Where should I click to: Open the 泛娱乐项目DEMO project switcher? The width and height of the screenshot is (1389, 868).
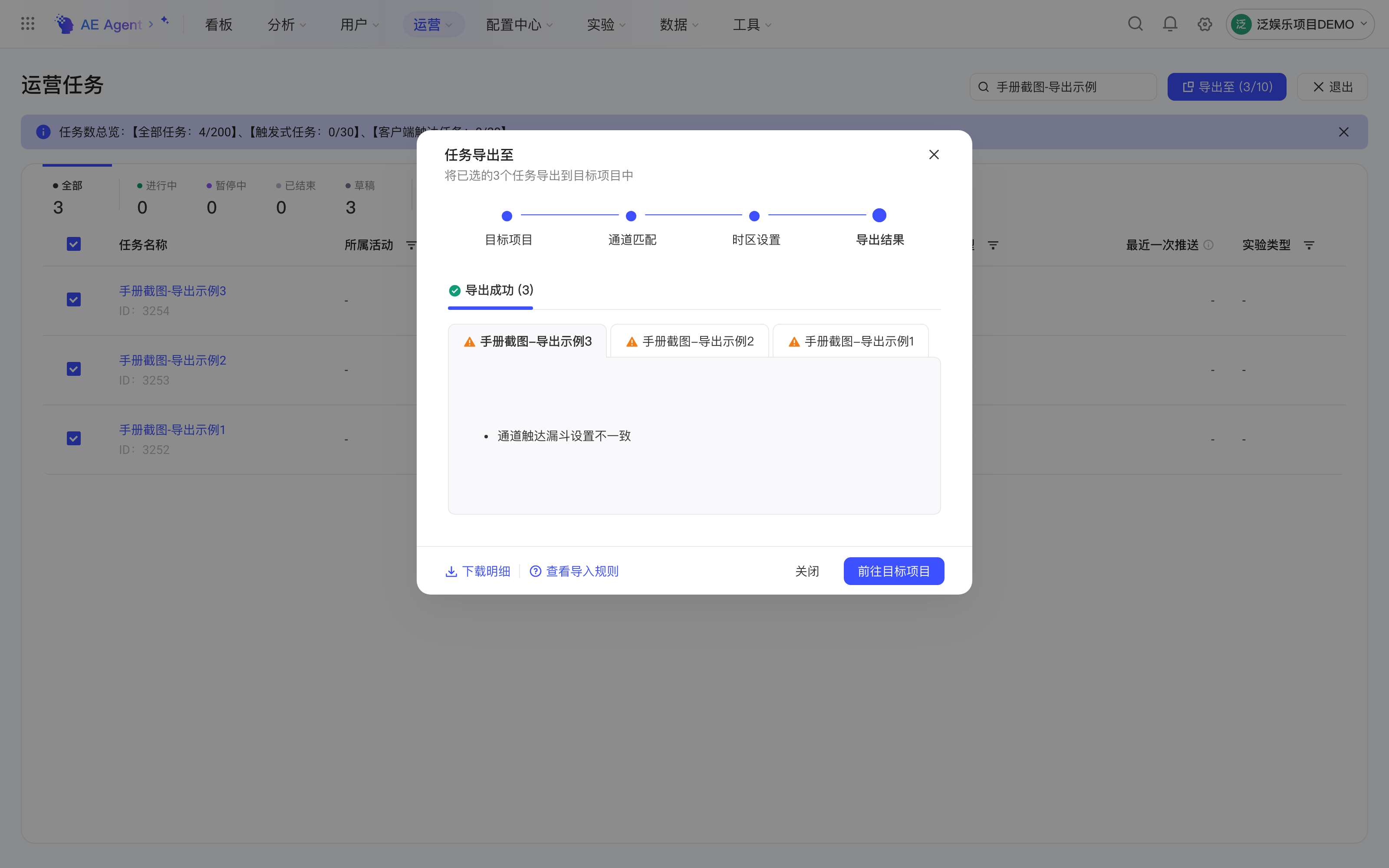click(x=1300, y=24)
